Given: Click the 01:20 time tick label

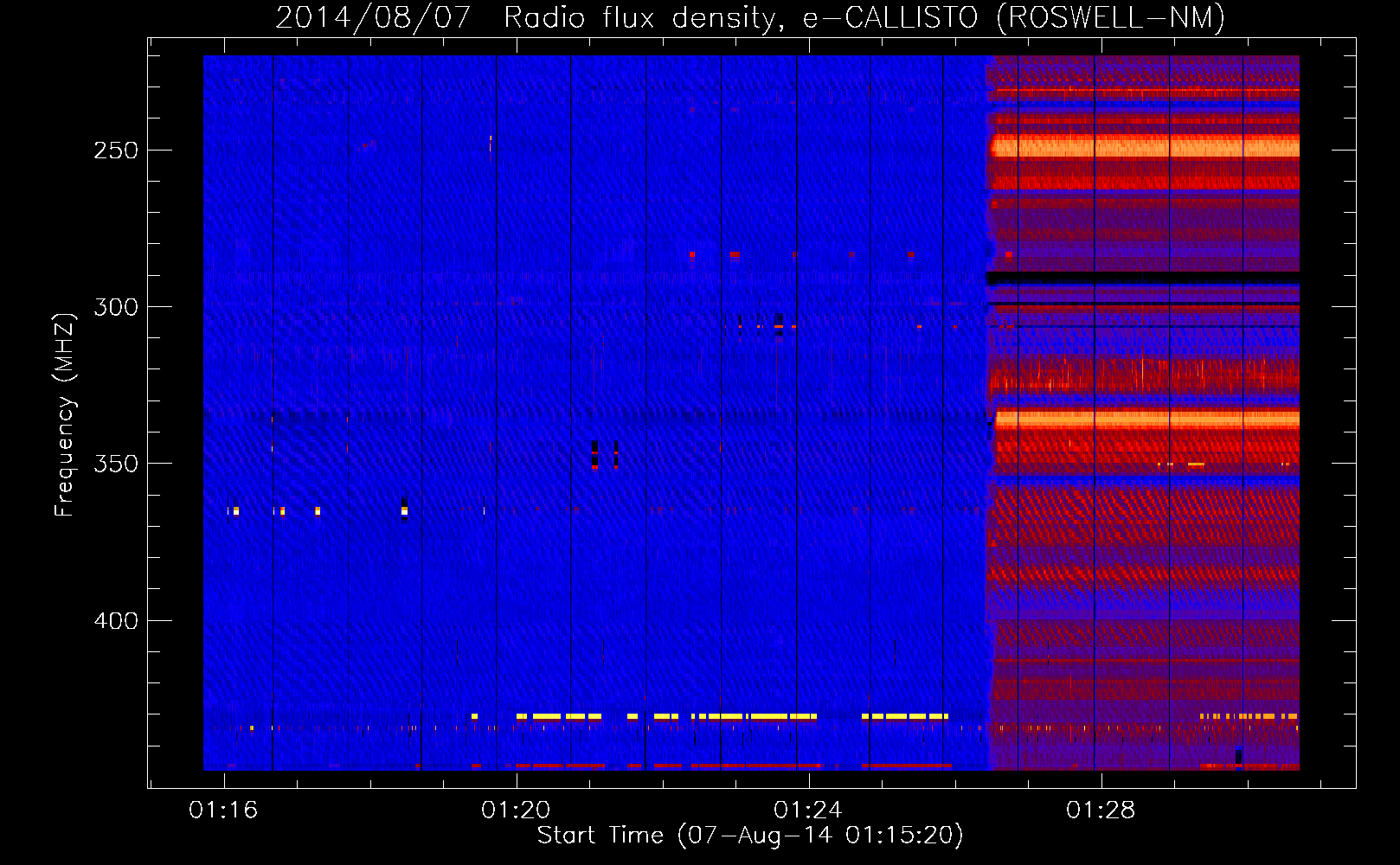Looking at the screenshot, I should (x=516, y=810).
